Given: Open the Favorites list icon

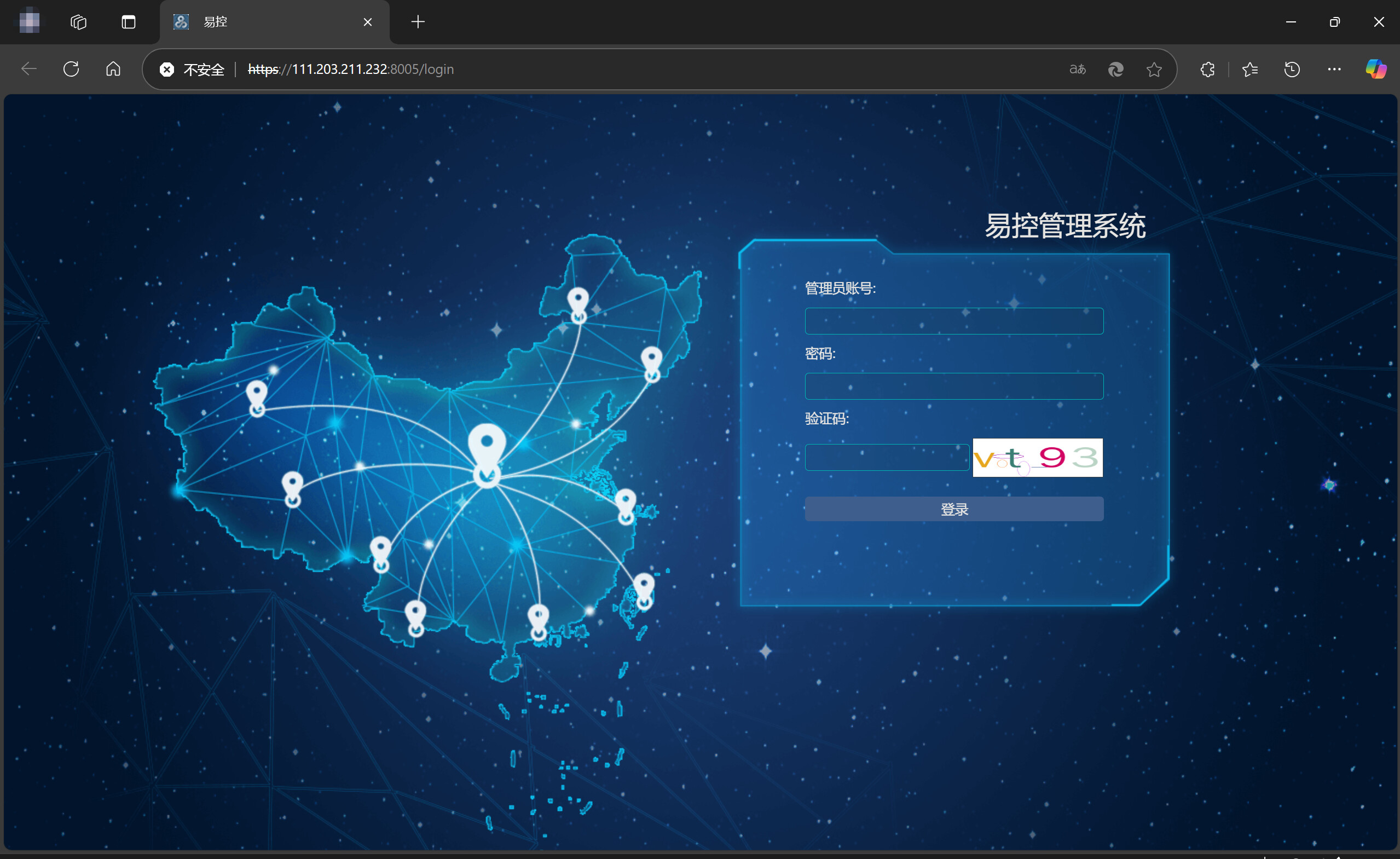Looking at the screenshot, I should tap(1249, 70).
